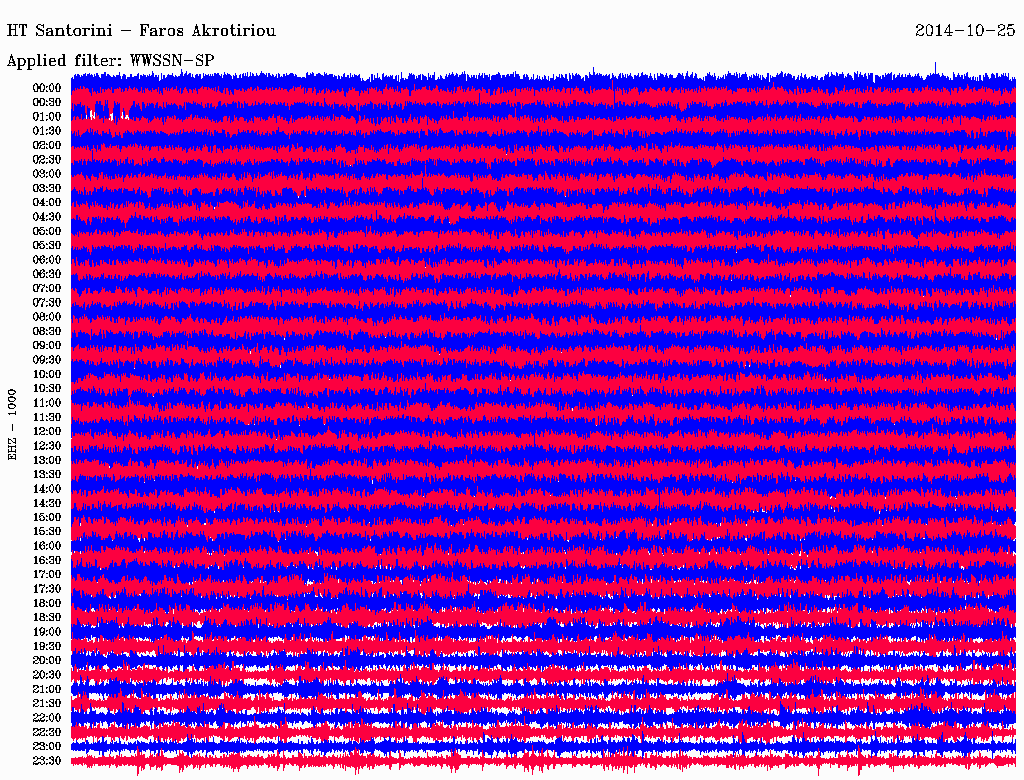Viewport: 1024px width, 780px height.
Task: Select the 08:30 time label
Action: point(47,331)
